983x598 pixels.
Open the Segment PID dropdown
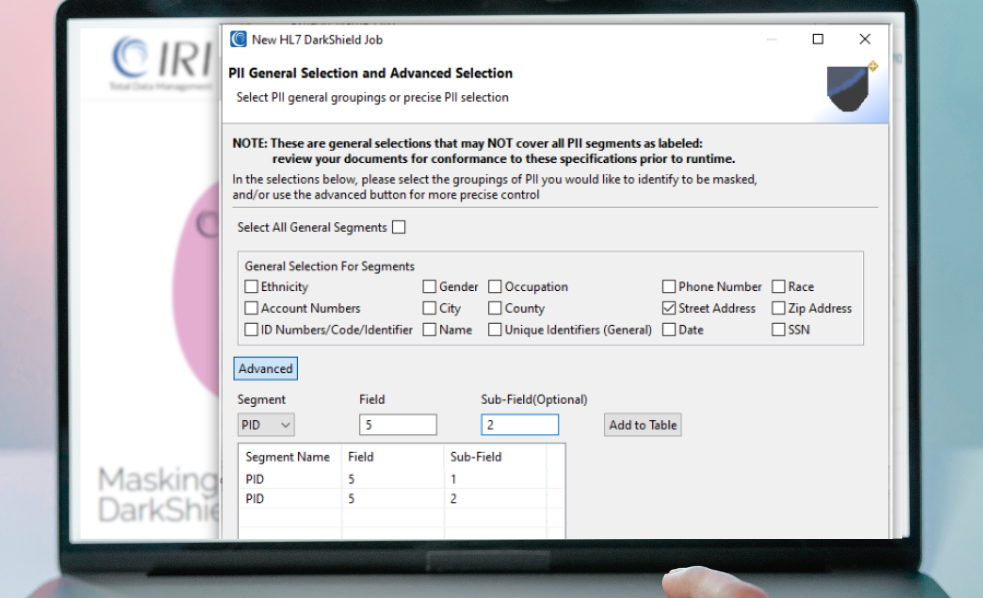266,425
